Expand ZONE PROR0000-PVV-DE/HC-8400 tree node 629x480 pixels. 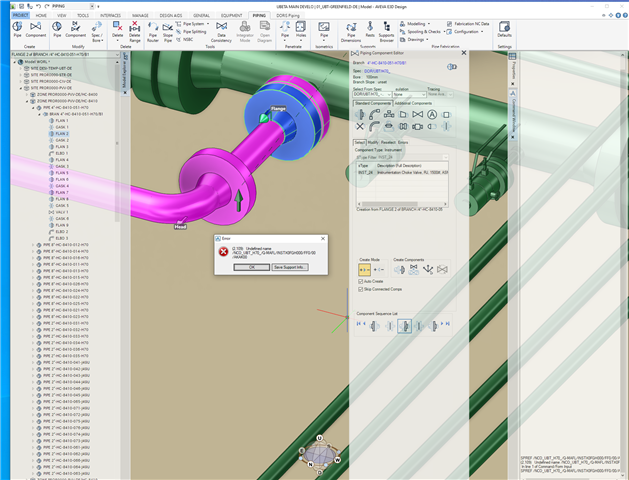[27, 95]
